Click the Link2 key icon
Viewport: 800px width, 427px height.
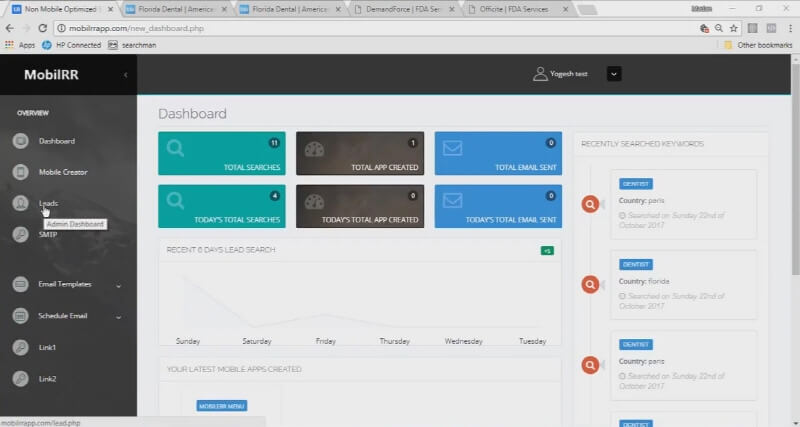(20, 379)
